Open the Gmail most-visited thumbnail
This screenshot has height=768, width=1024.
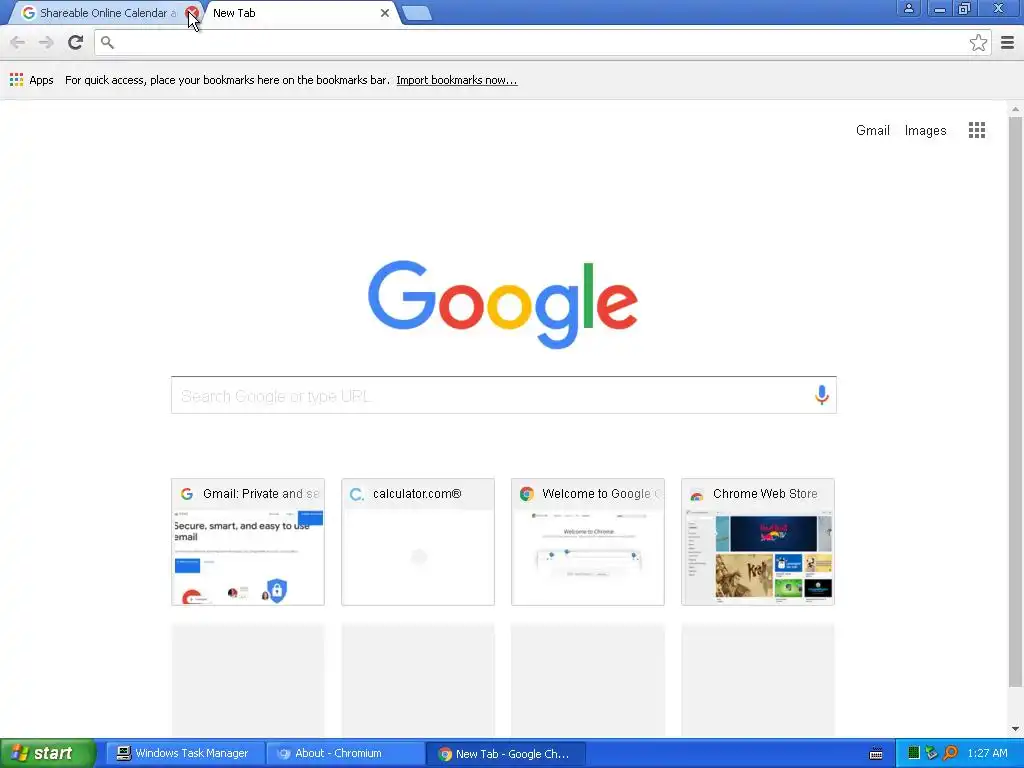coord(248,542)
